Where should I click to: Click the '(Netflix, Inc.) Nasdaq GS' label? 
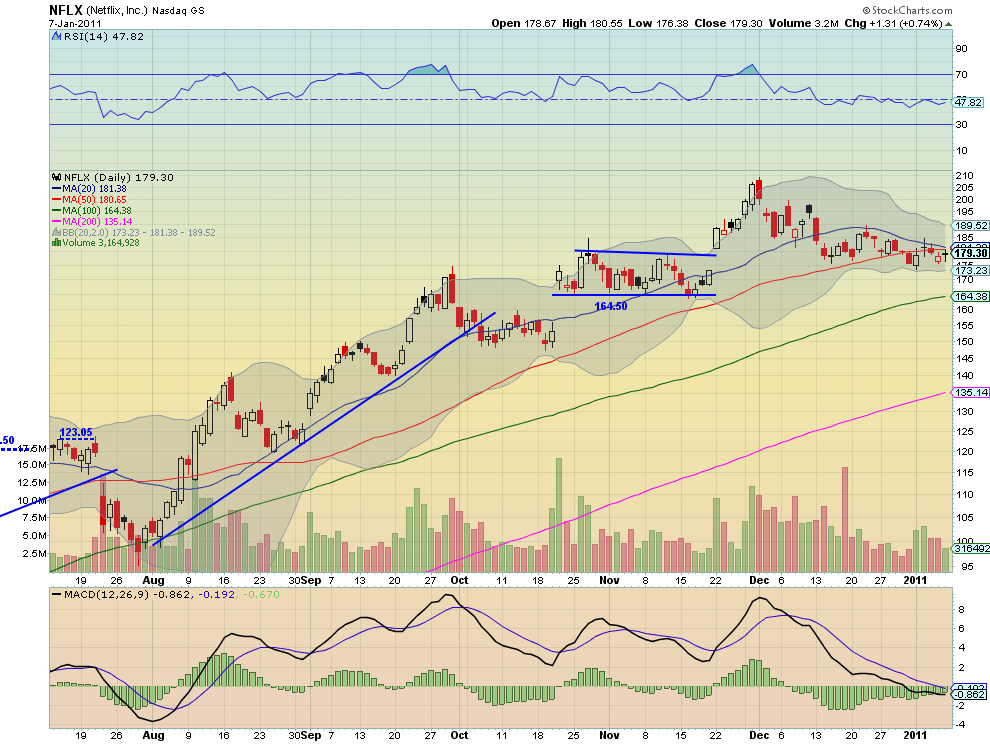pos(145,11)
